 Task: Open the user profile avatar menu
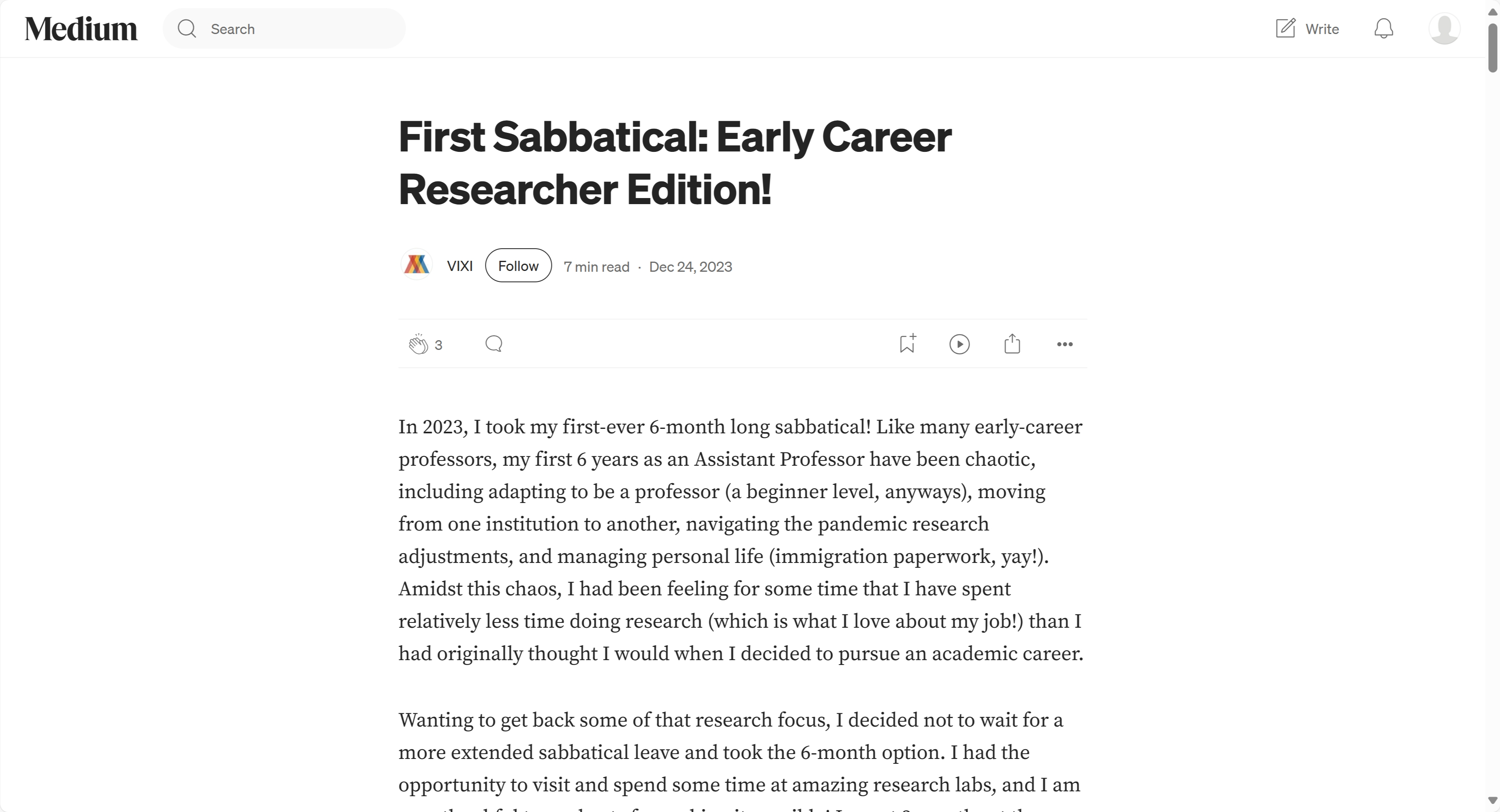tap(1444, 28)
